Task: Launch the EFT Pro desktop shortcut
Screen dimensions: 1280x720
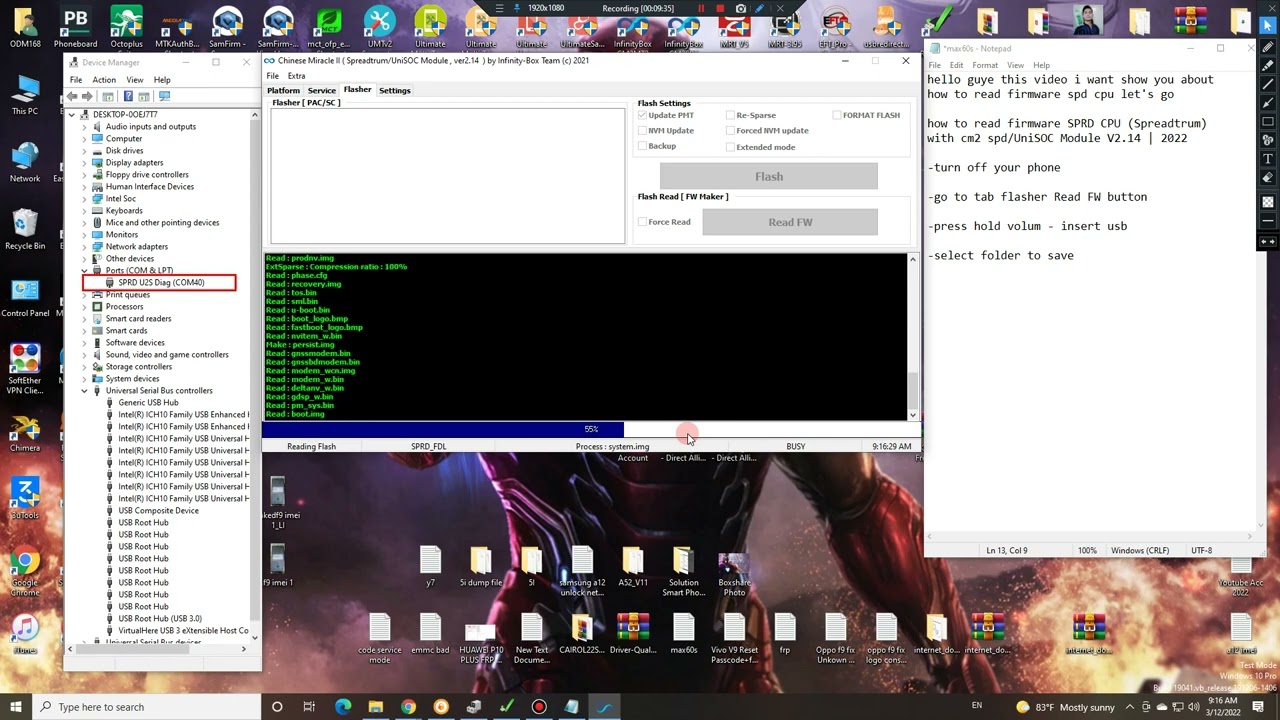Action: click(x=835, y=27)
